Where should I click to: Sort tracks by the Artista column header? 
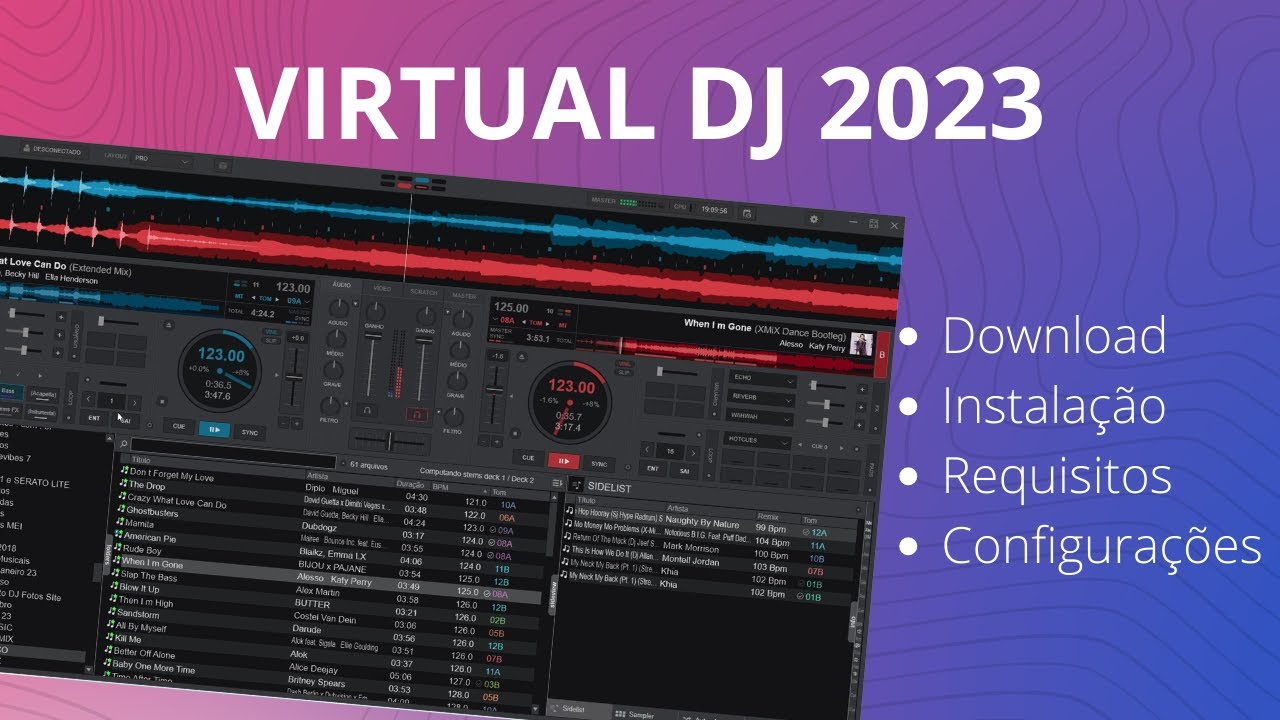tap(318, 476)
